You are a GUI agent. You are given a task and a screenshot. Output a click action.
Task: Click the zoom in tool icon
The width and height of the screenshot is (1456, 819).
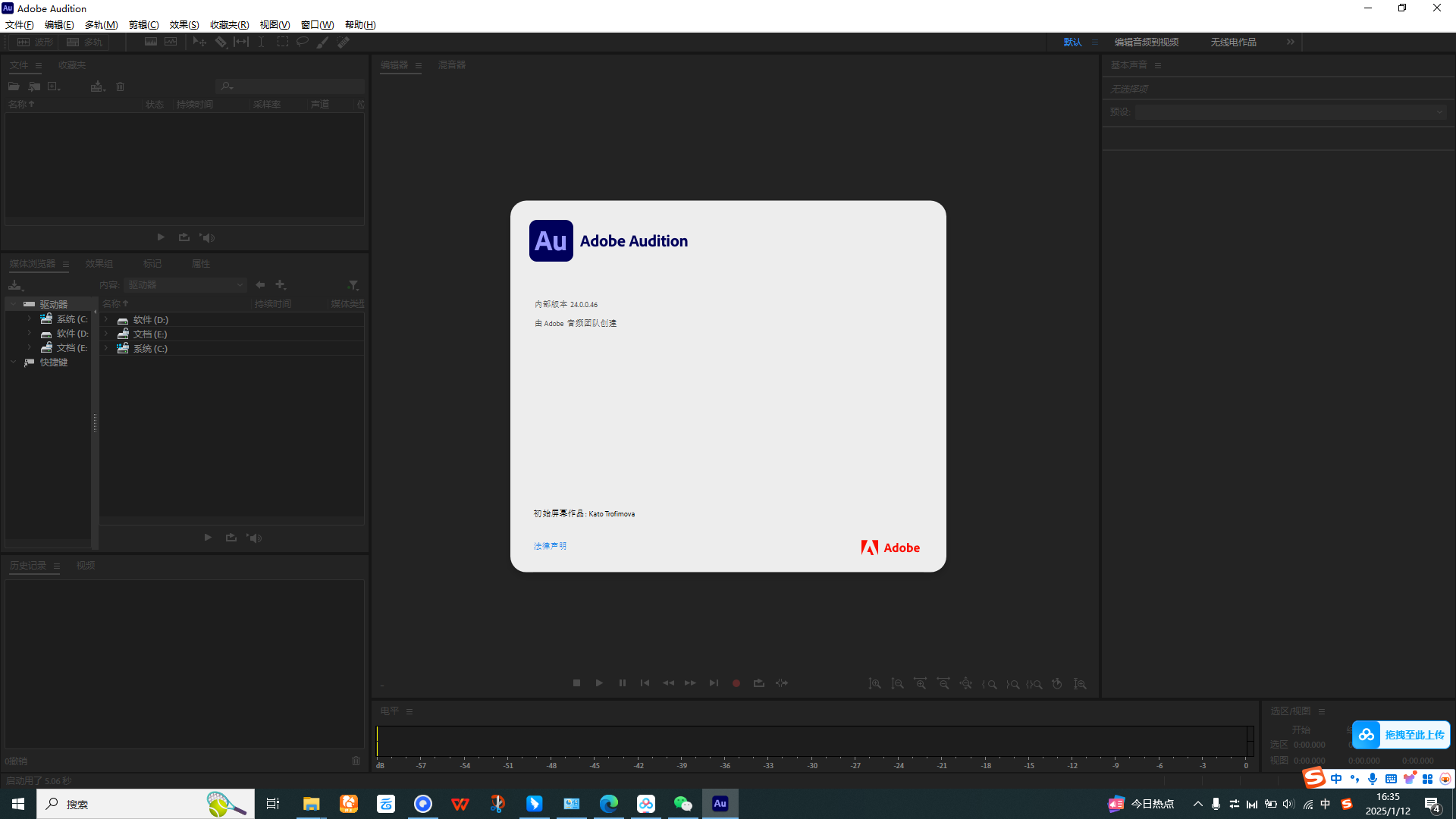pyautogui.click(x=874, y=683)
